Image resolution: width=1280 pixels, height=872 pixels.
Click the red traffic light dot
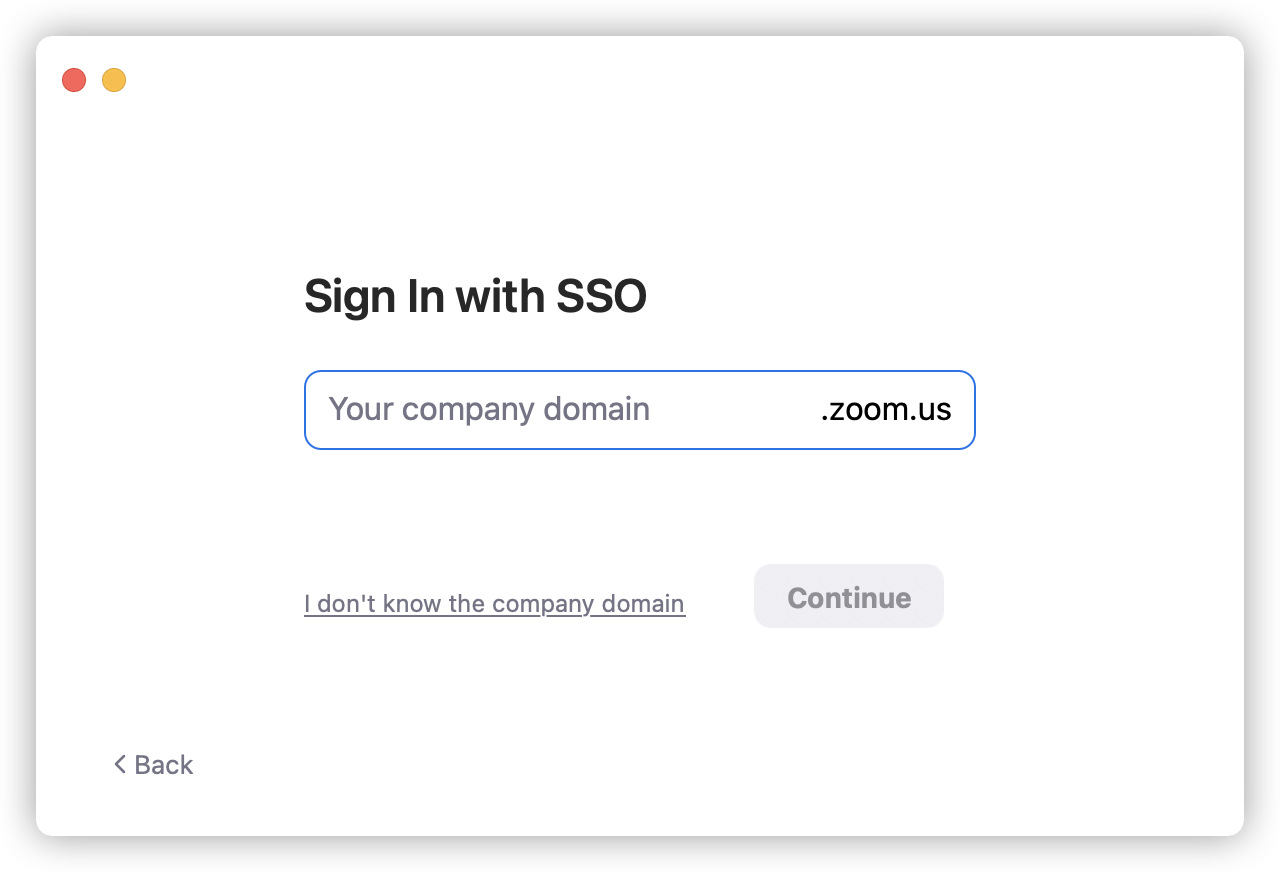(74, 80)
